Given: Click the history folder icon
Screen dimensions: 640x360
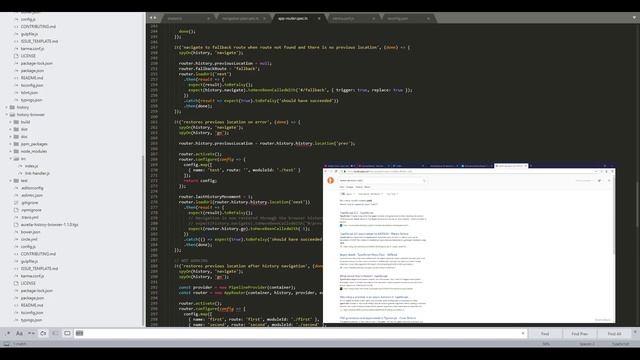Looking at the screenshot, I should click(x=12, y=107).
